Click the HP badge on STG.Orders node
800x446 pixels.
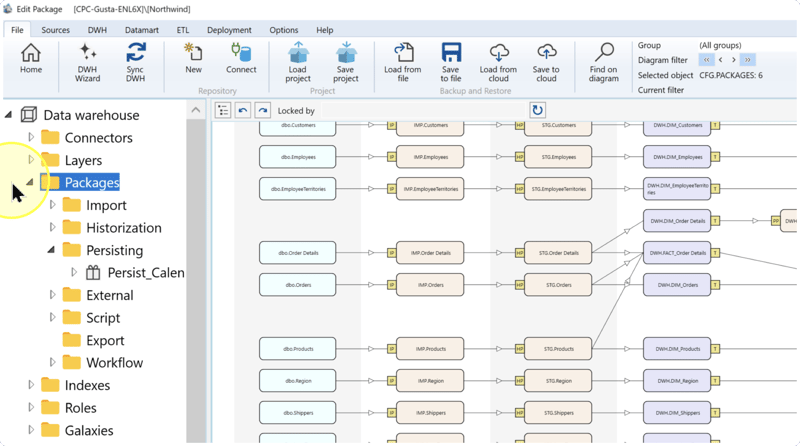tap(519, 285)
